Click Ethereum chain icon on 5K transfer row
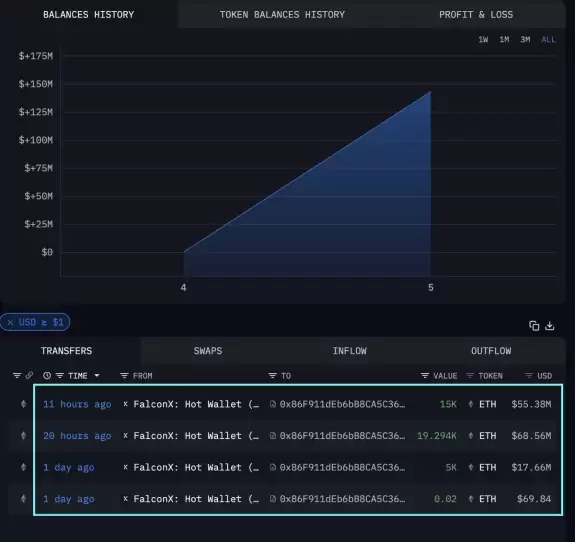Image resolution: width=575 pixels, height=542 pixels. point(23,467)
